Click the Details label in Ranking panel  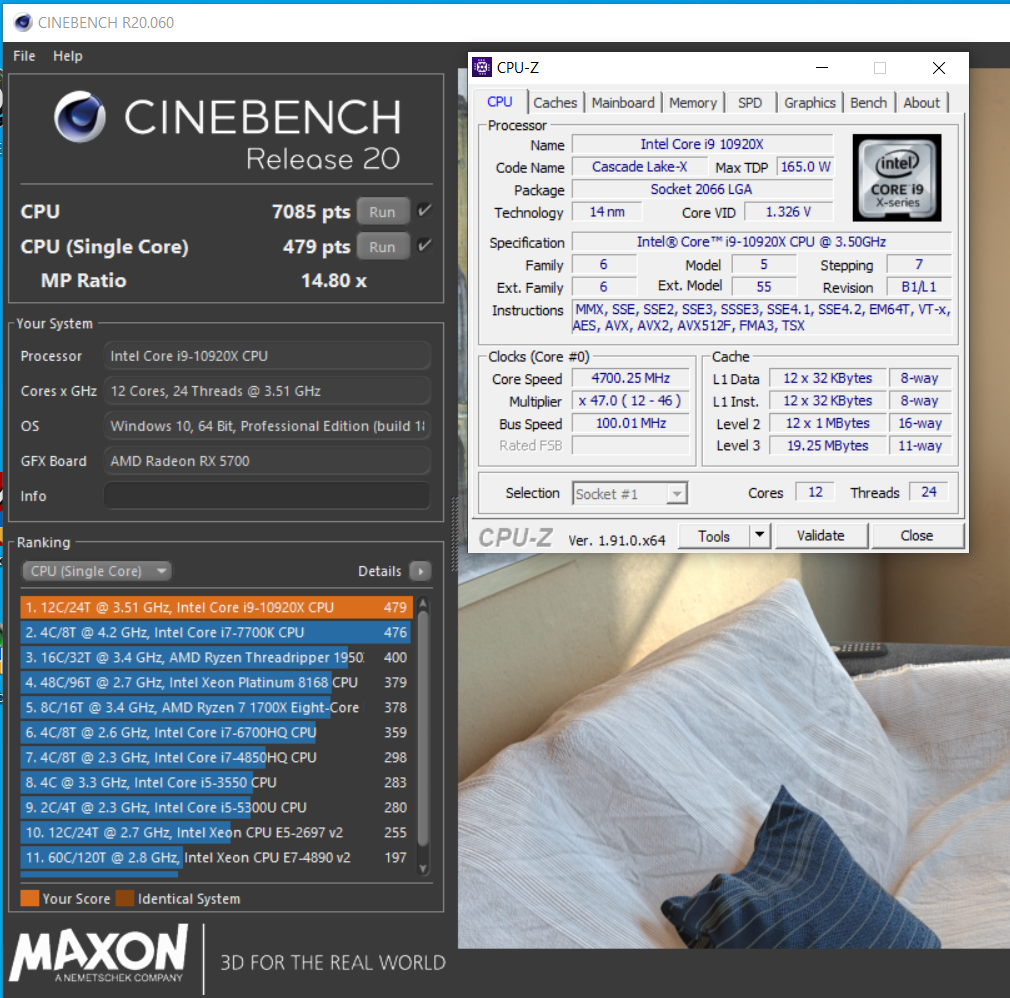(379, 571)
